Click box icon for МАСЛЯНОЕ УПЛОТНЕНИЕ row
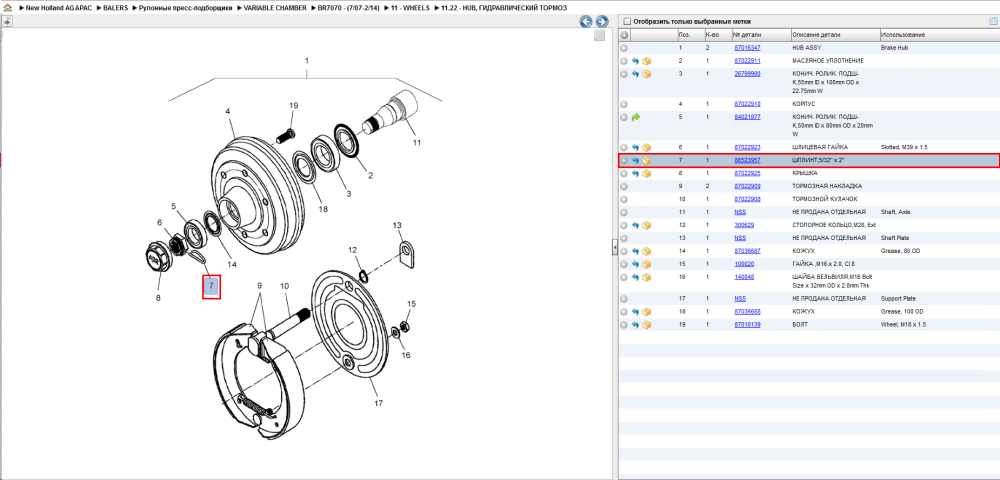This screenshot has height=480, width=1000. [646, 61]
